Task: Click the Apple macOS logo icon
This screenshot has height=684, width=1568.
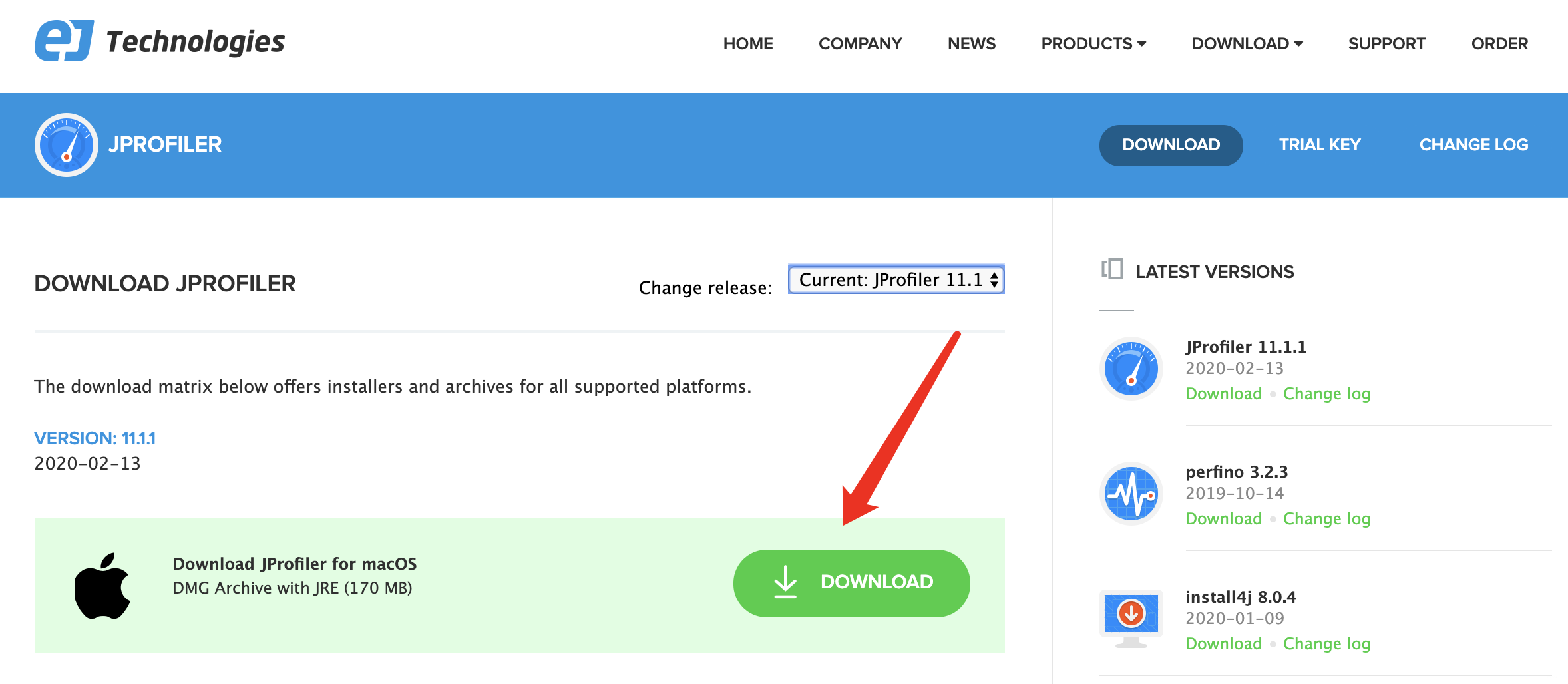Action: (x=102, y=586)
